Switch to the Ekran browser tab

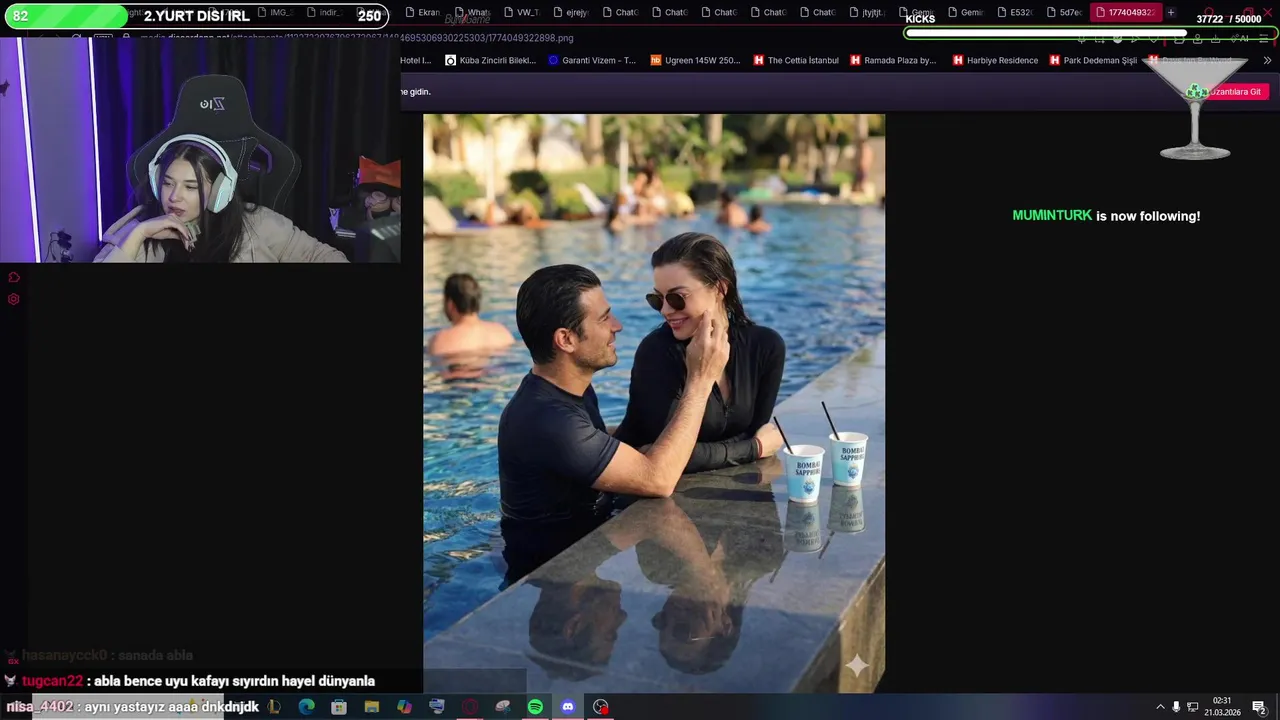pyautogui.click(x=423, y=12)
